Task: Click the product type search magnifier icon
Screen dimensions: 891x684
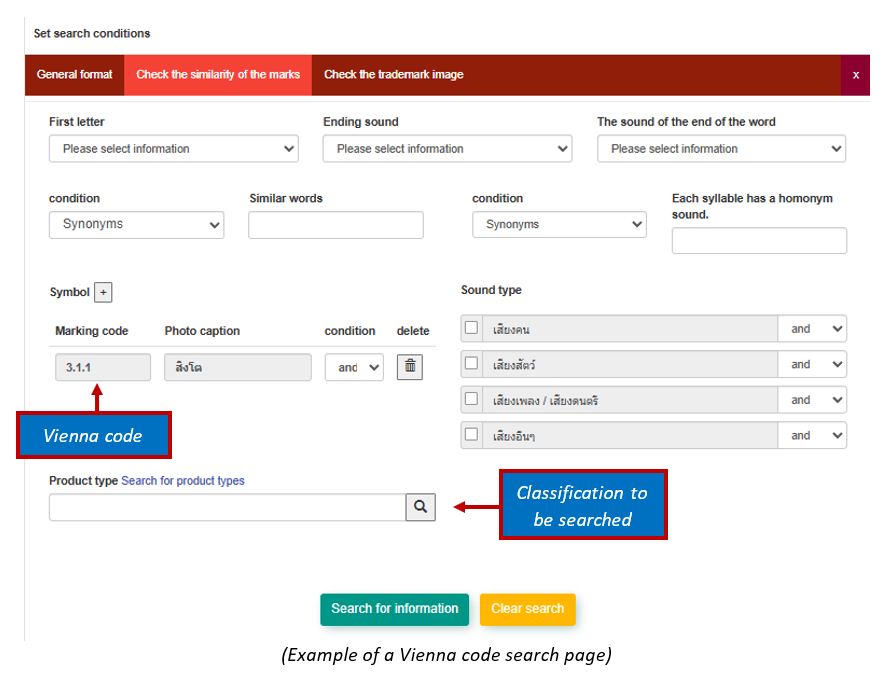Action: [421, 508]
